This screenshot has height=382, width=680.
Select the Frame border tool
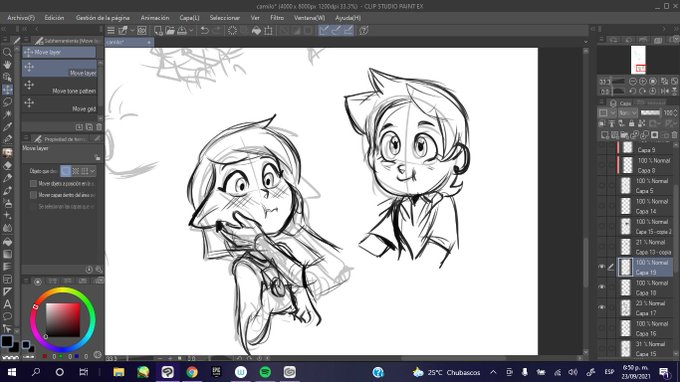pyautogui.click(x=7, y=279)
